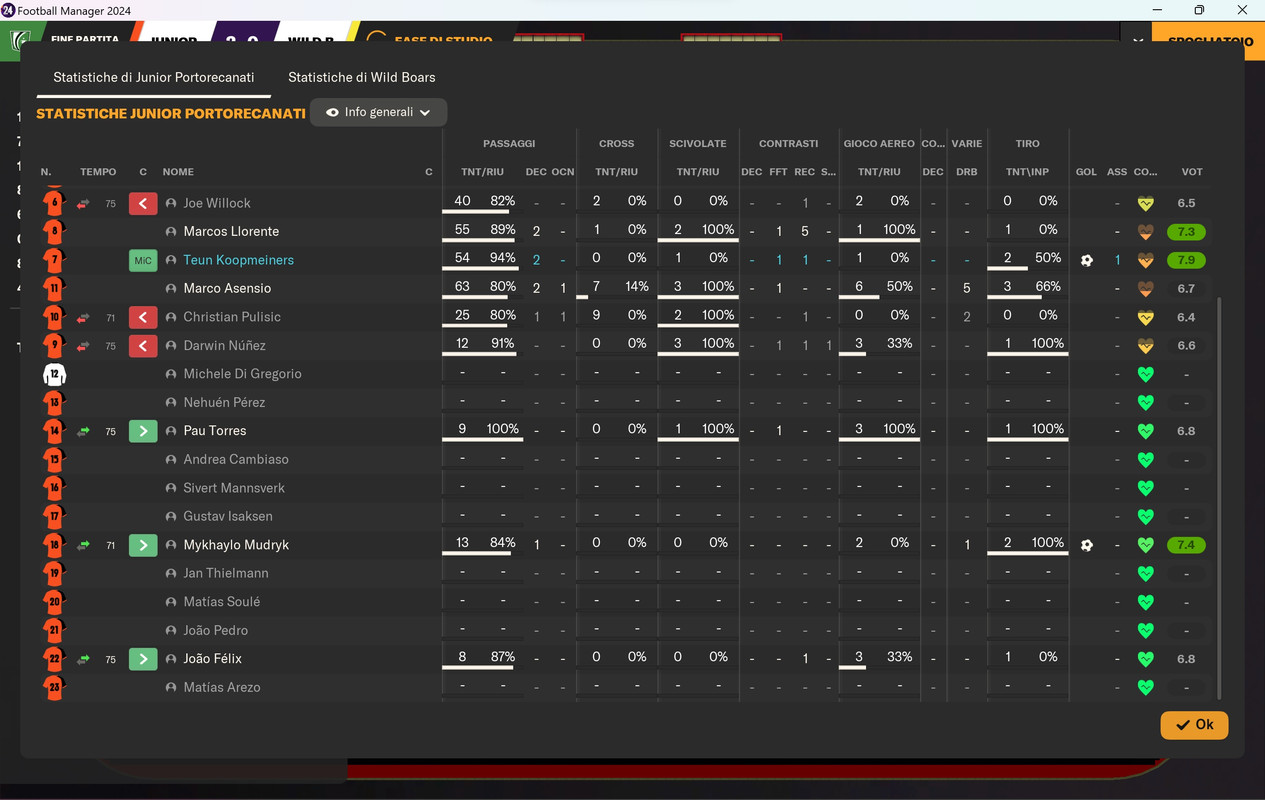Click the GIOCO AEREO column group header
The image size is (1265, 800).
point(879,144)
